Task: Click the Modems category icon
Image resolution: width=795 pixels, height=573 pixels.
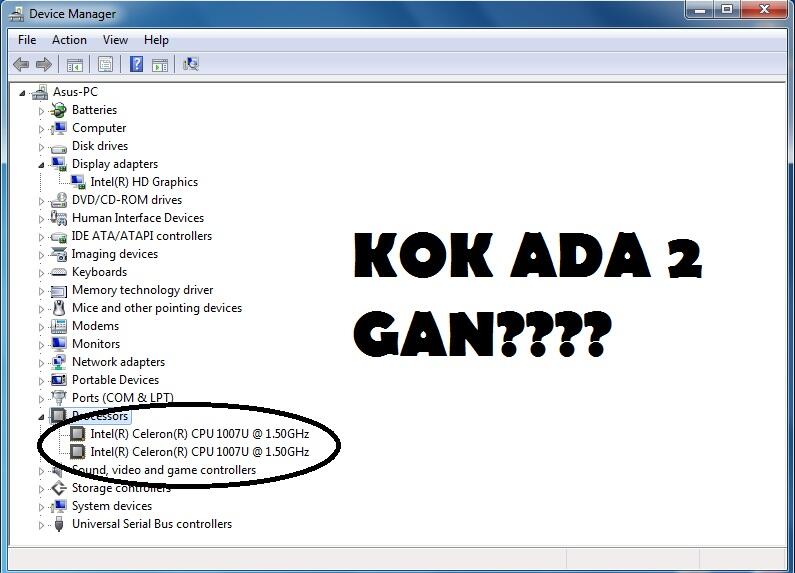Action: (x=59, y=326)
